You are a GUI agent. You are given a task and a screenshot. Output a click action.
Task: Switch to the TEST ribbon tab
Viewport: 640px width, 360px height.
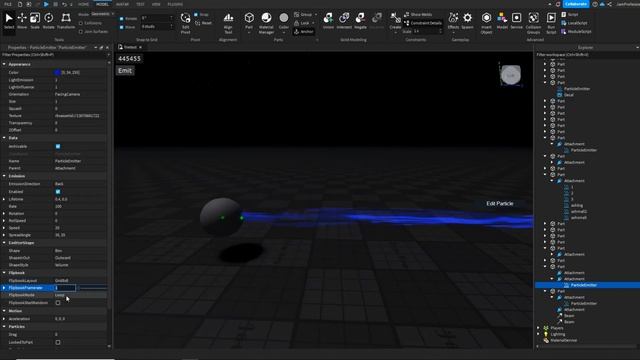140,4
